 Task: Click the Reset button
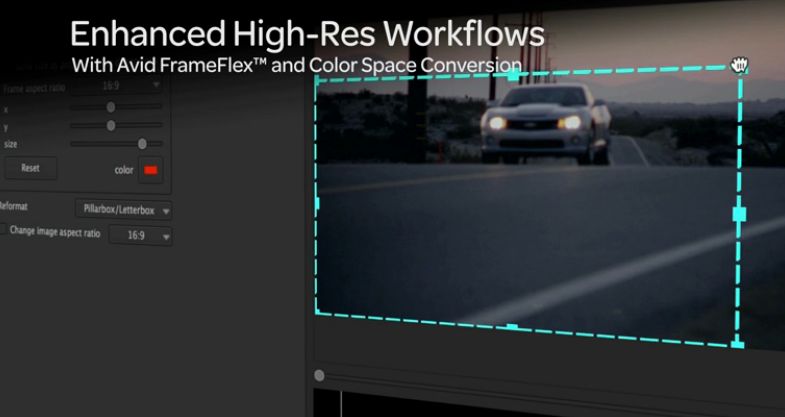point(31,168)
